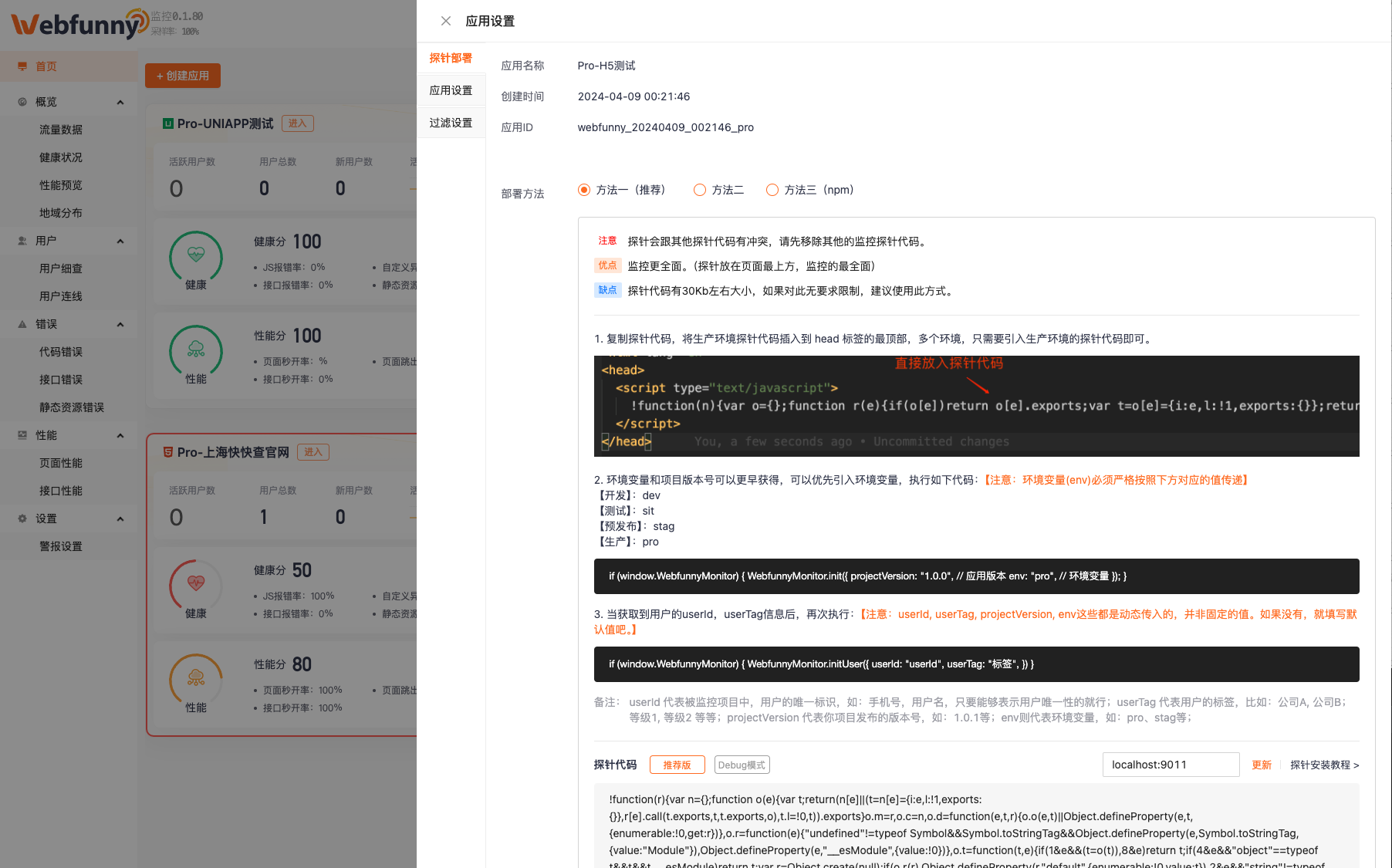The height and width of the screenshot is (868, 1392).
Task: Click the 用户 users icon in sidebar
Action: (x=22, y=241)
